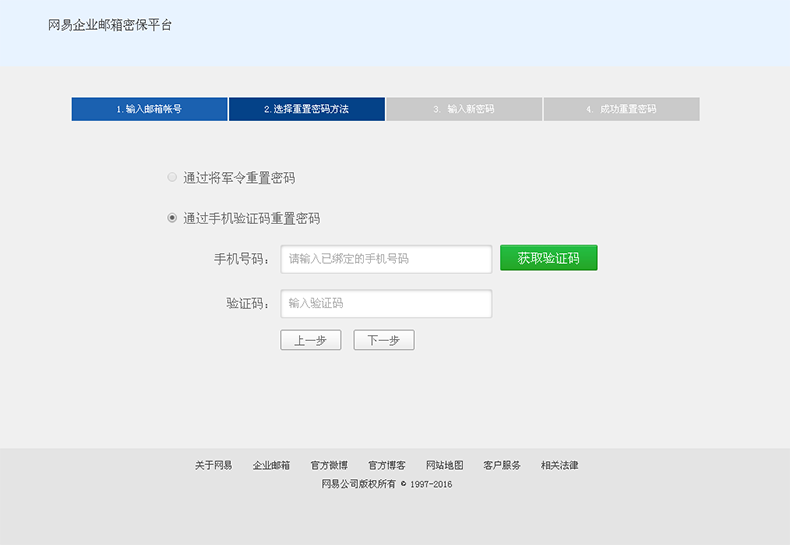Open the 官方微博 footer link
The width and height of the screenshot is (790, 545).
329,465
